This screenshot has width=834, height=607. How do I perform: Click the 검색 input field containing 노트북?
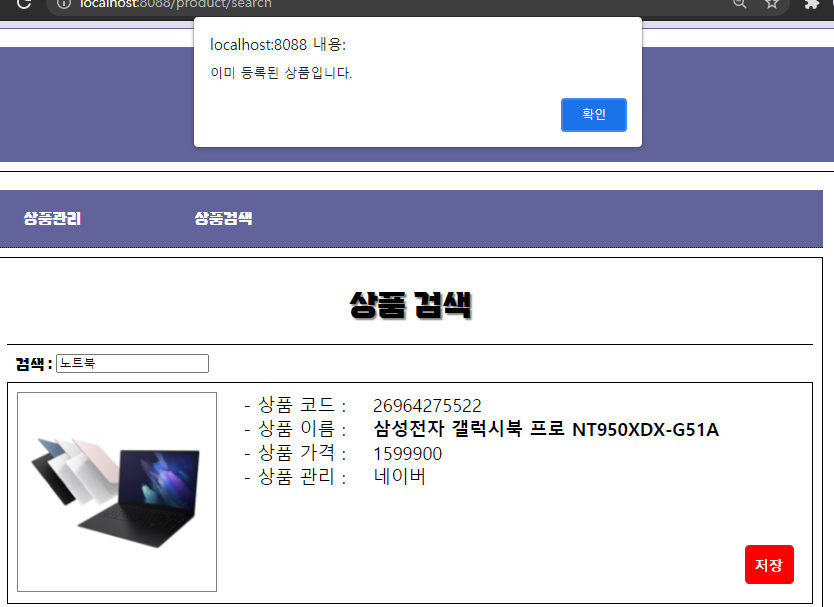pyautogui.click(x=132, y=363)
